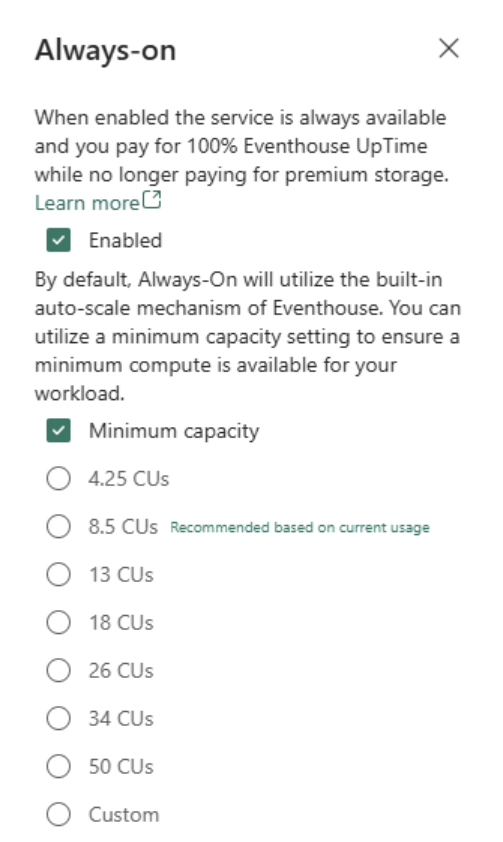Select the 26 CUs radio circle

click(59, 670)
